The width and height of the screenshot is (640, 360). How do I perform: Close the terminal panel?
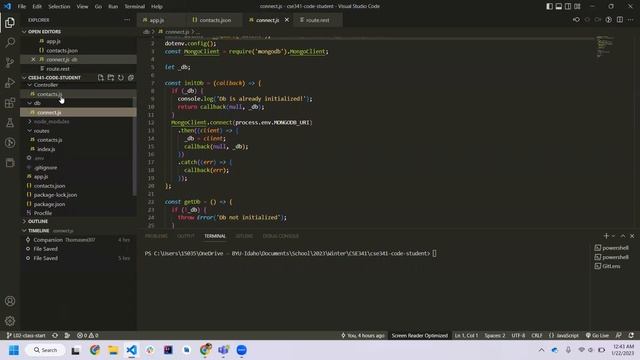[x=632, y=236]
